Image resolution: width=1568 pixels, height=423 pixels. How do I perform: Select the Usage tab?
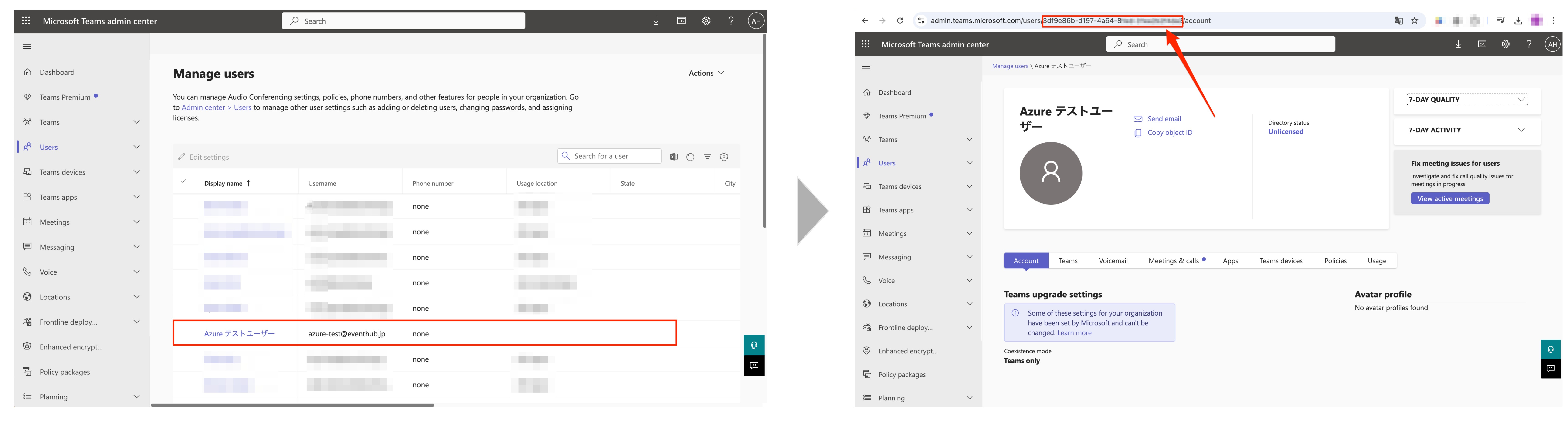1376,261
